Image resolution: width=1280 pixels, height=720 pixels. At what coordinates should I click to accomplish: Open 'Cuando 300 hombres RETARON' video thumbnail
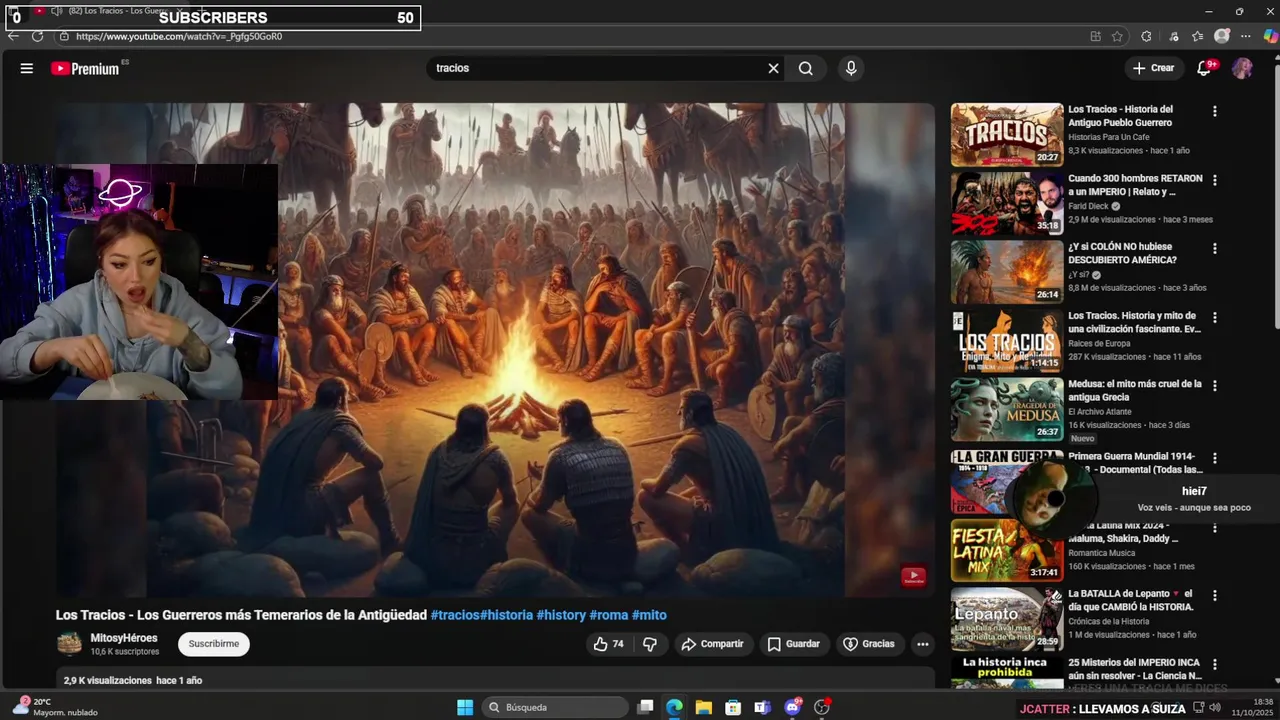[x=1007, y=203]
